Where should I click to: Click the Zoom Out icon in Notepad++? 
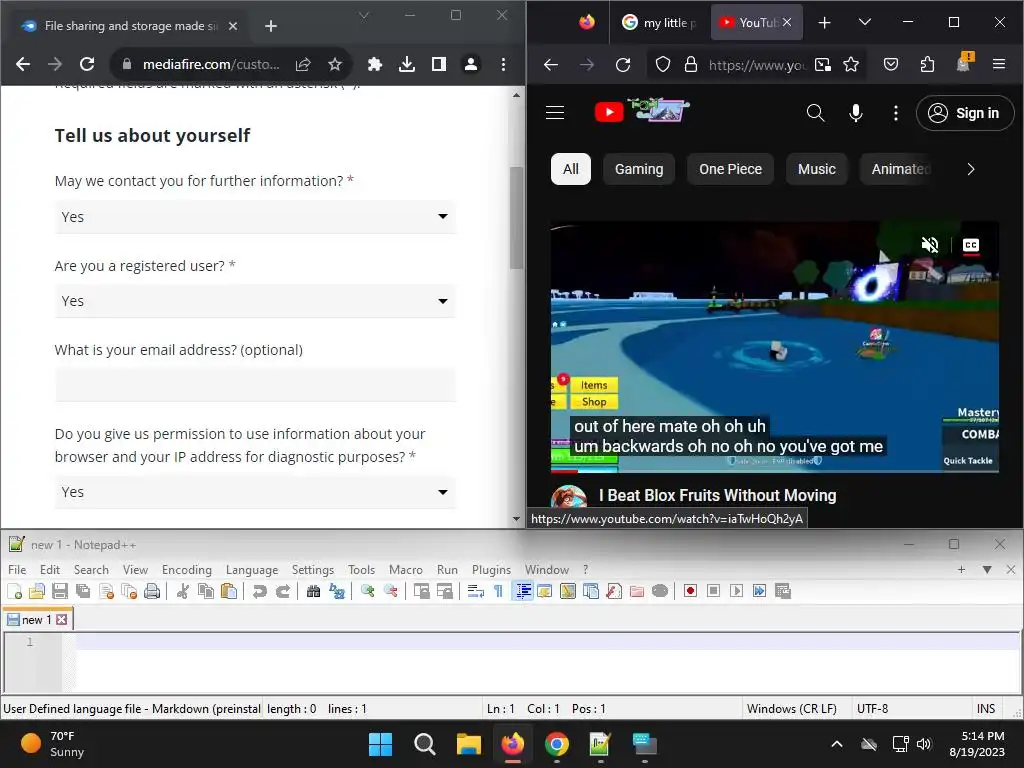[391, 592]
